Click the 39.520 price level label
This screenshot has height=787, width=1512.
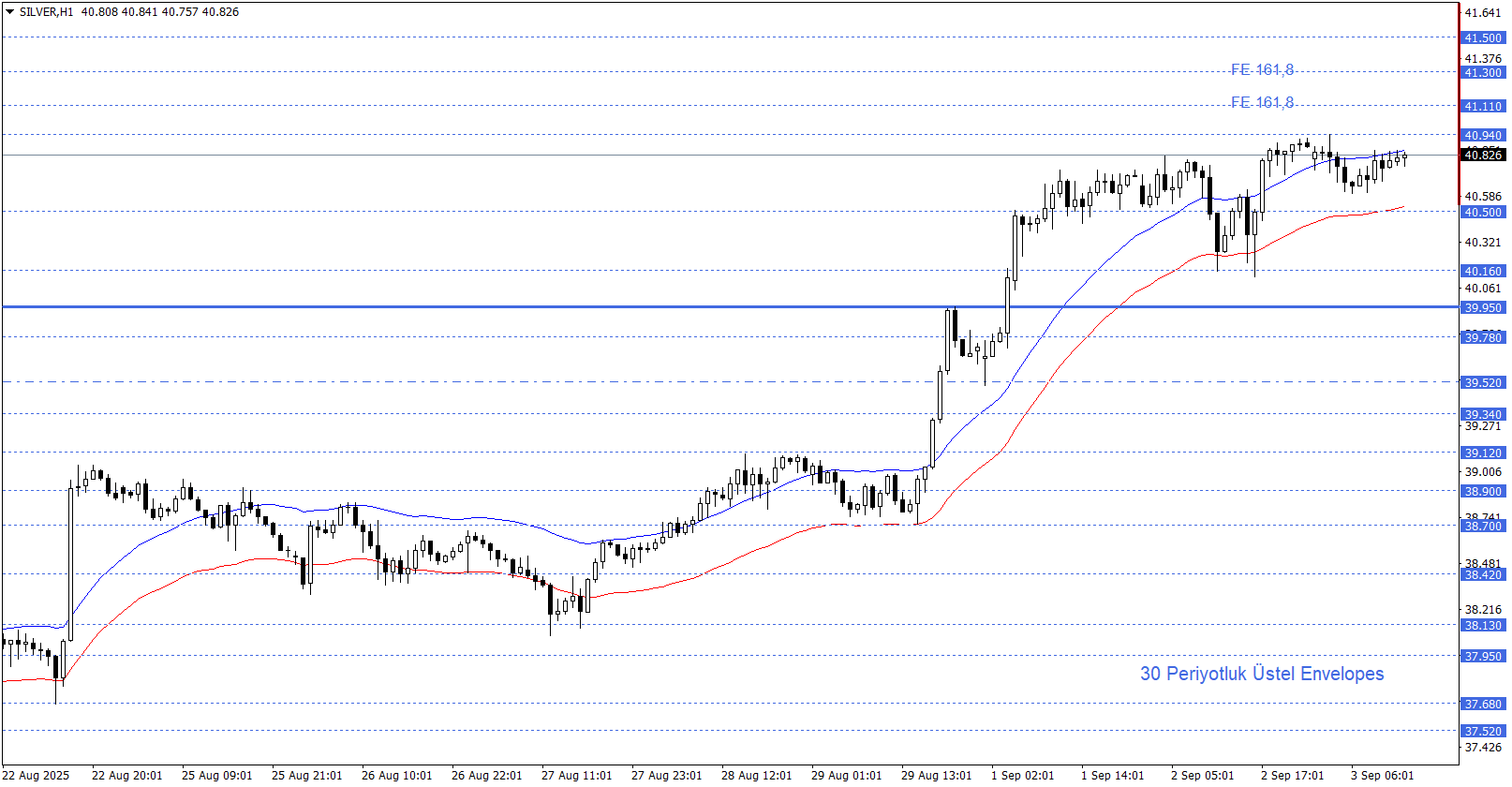tap(1483, 383)
